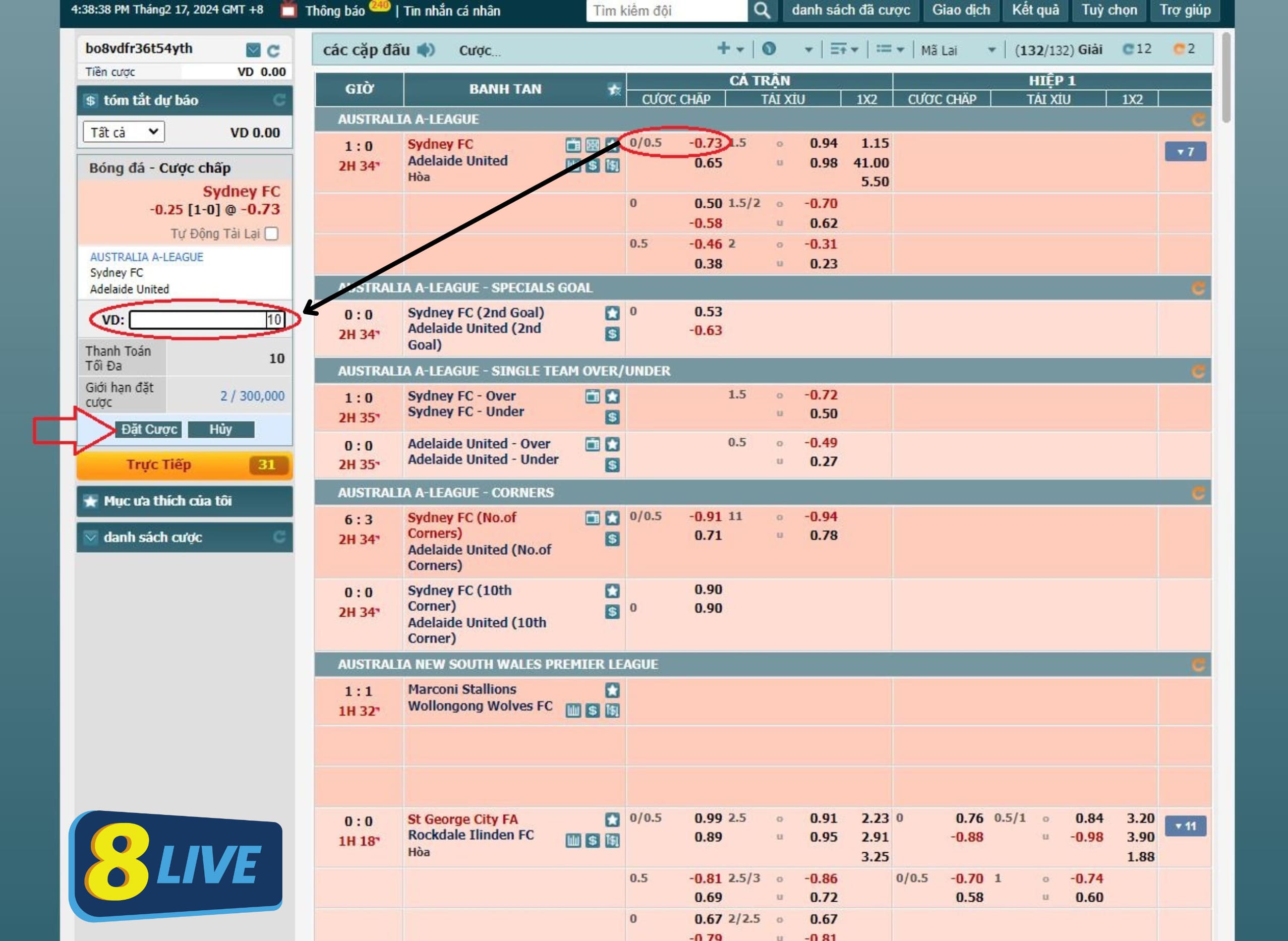Favorite the Marconi Stallions match star

[x=612, y=690]
